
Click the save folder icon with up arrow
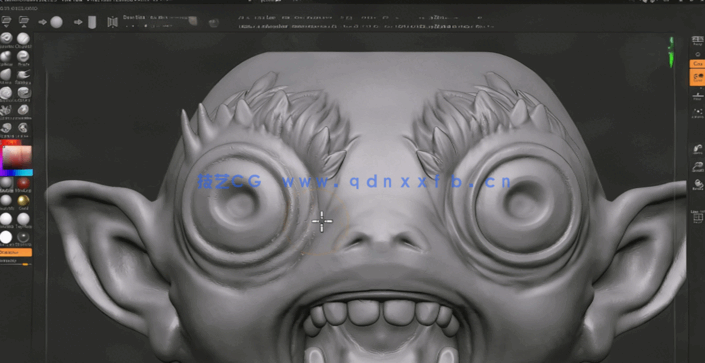pyautogui.click(x=24, y=21)
